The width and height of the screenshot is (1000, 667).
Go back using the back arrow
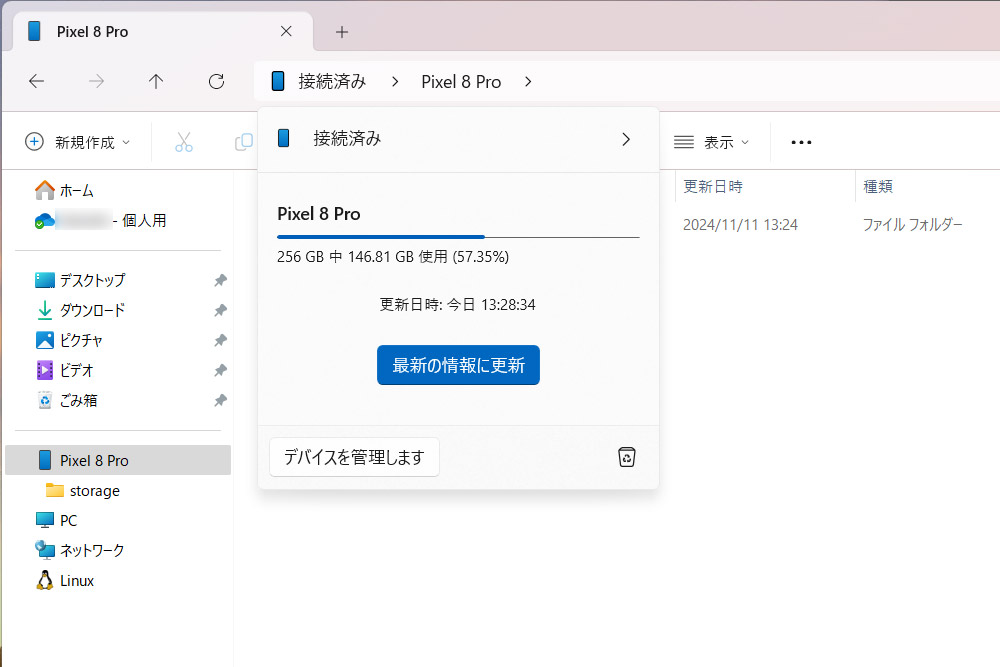pos(37,82)
